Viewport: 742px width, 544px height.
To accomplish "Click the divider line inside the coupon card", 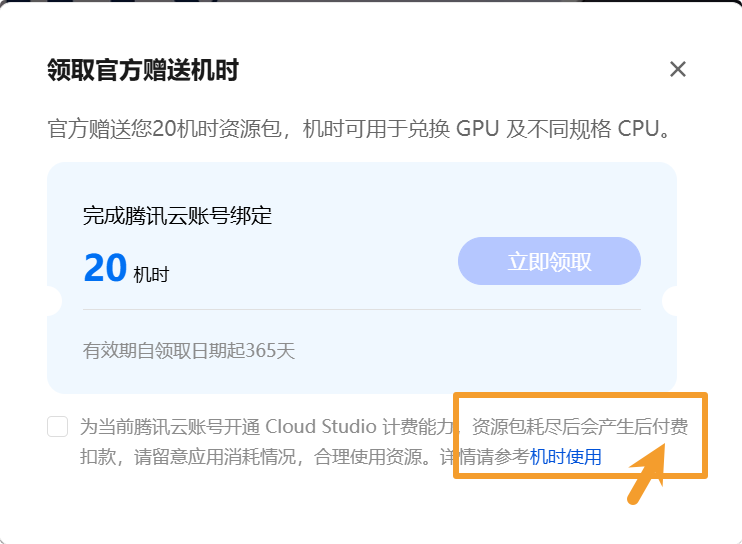I will (362, 309).
